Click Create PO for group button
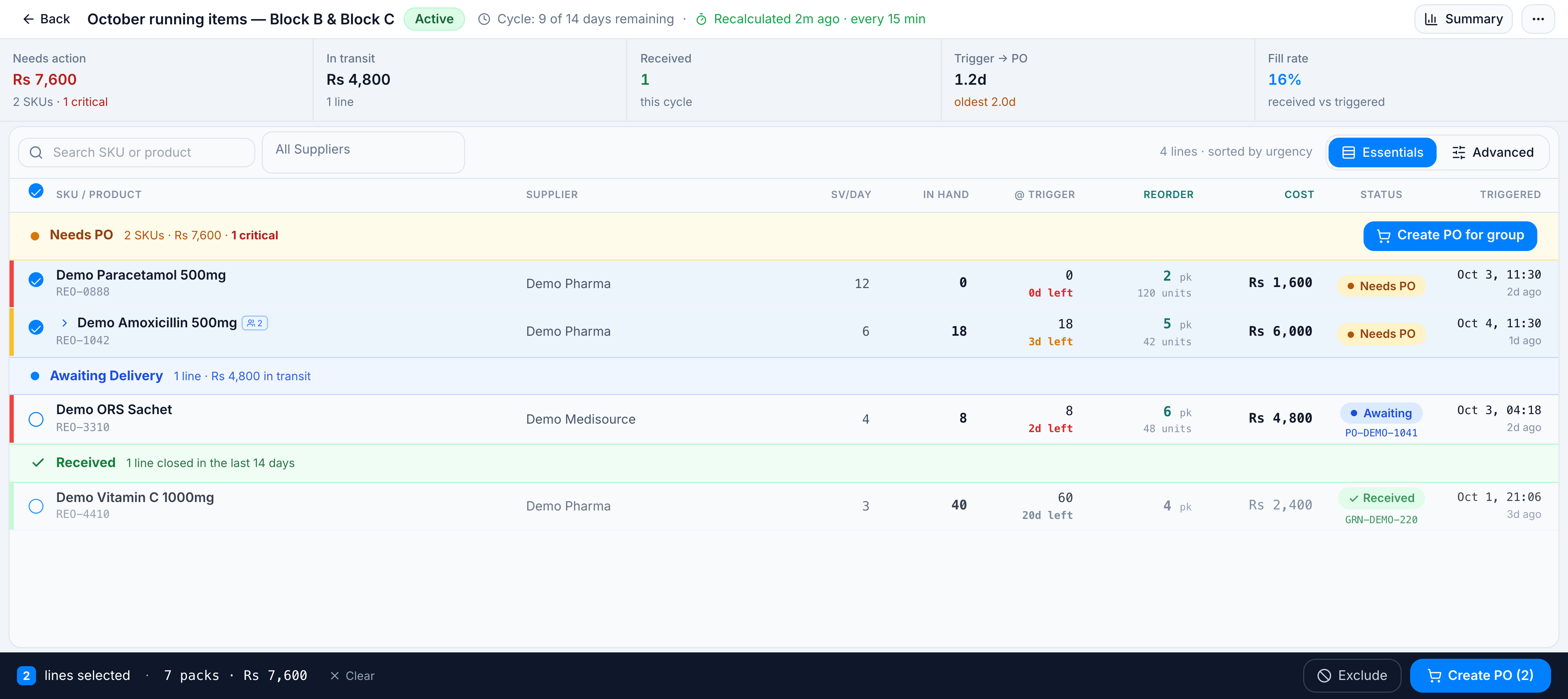The width and height of the screenshot is (1568, 699). pos(1450,235)
